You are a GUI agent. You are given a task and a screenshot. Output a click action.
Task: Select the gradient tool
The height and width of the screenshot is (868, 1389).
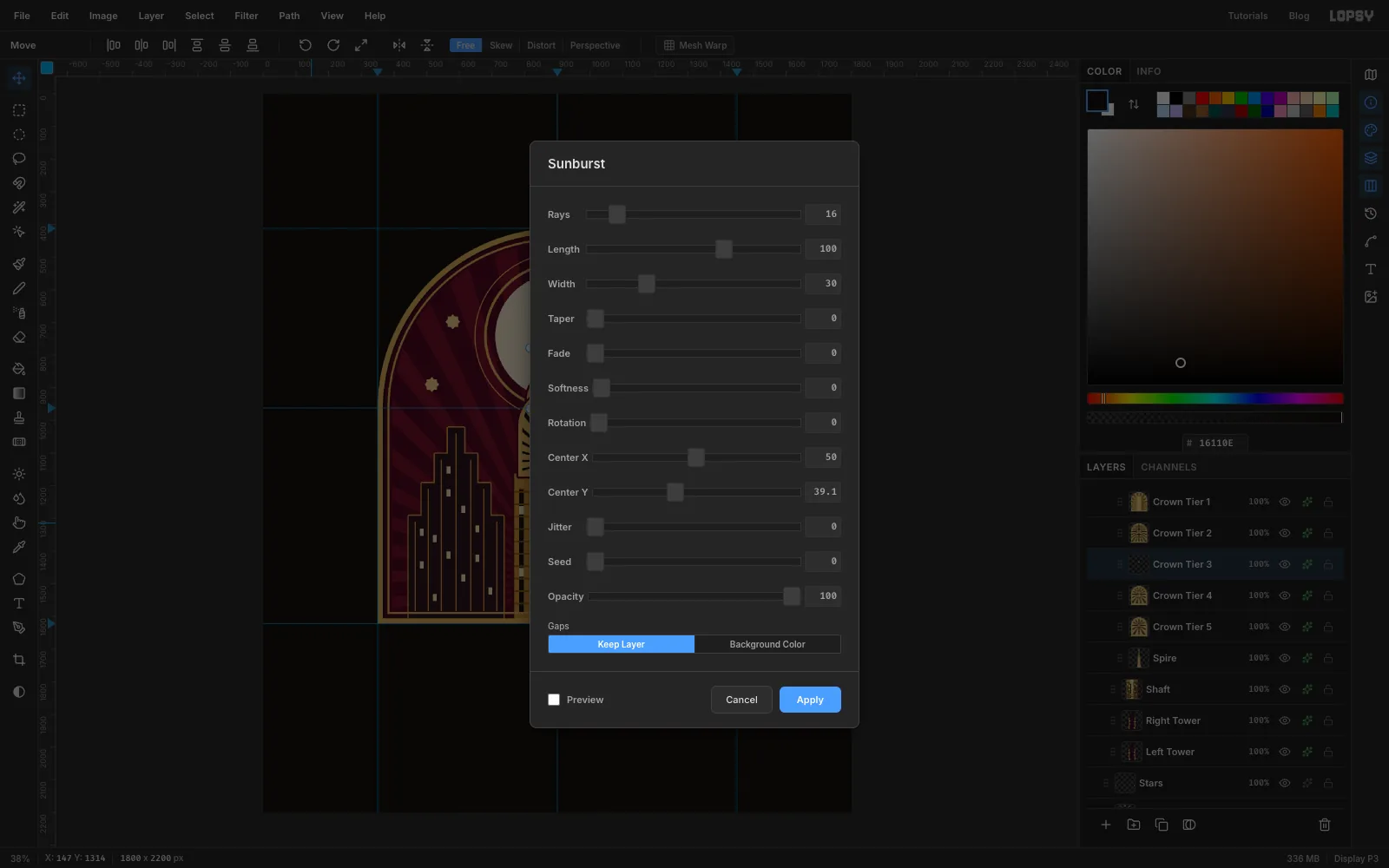[x=19, y=393]
